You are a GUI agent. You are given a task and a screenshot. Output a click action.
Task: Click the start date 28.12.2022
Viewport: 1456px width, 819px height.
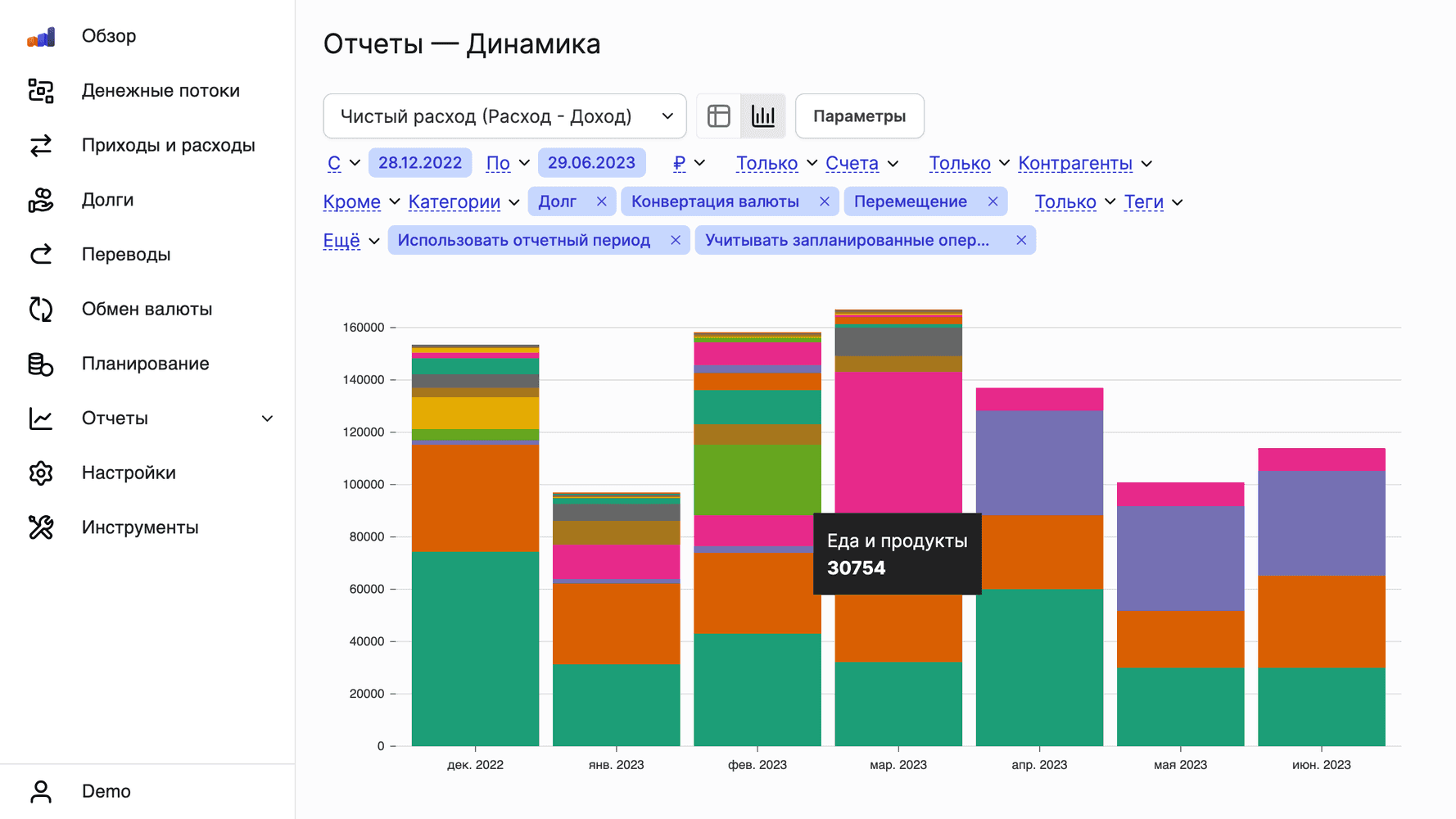(x=420, y=163)
